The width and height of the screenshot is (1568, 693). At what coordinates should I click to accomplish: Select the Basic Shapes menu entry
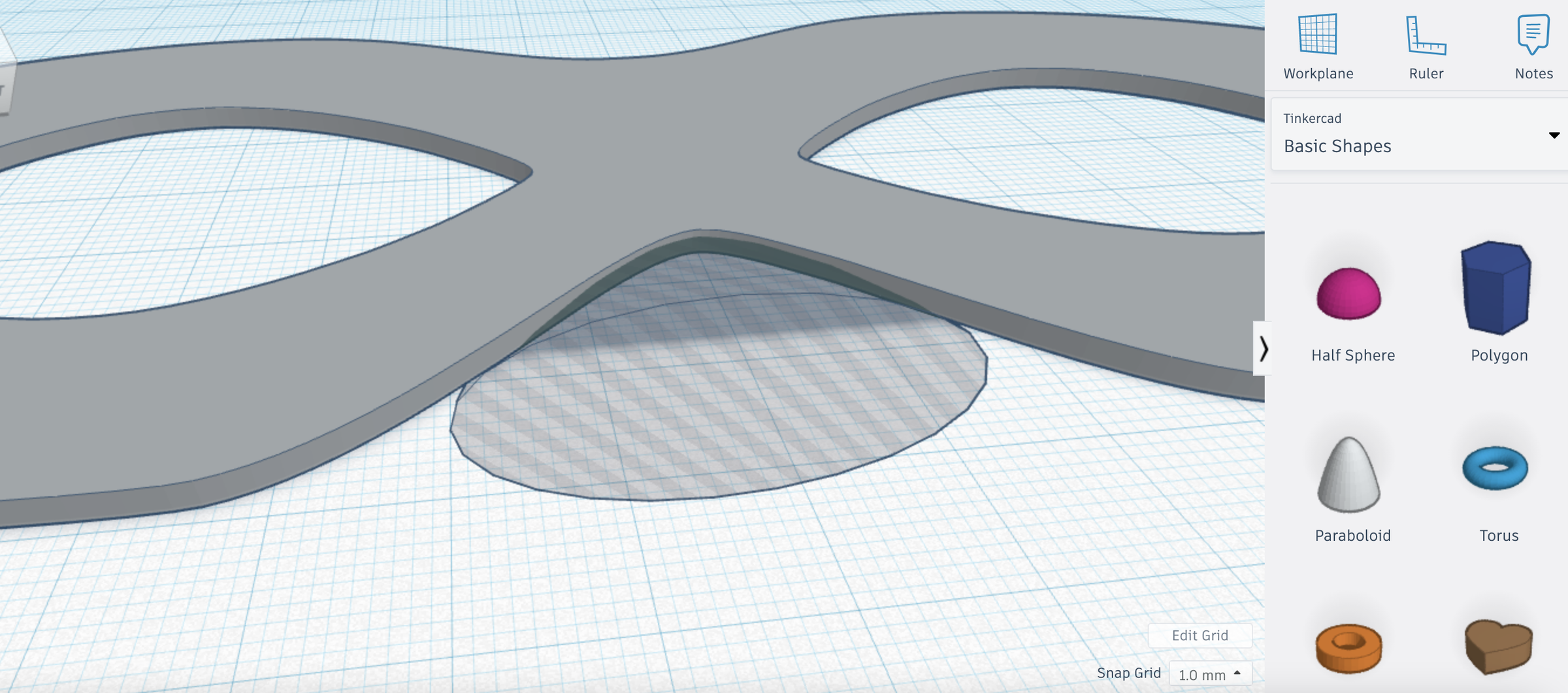click(x=1337, y=146)
